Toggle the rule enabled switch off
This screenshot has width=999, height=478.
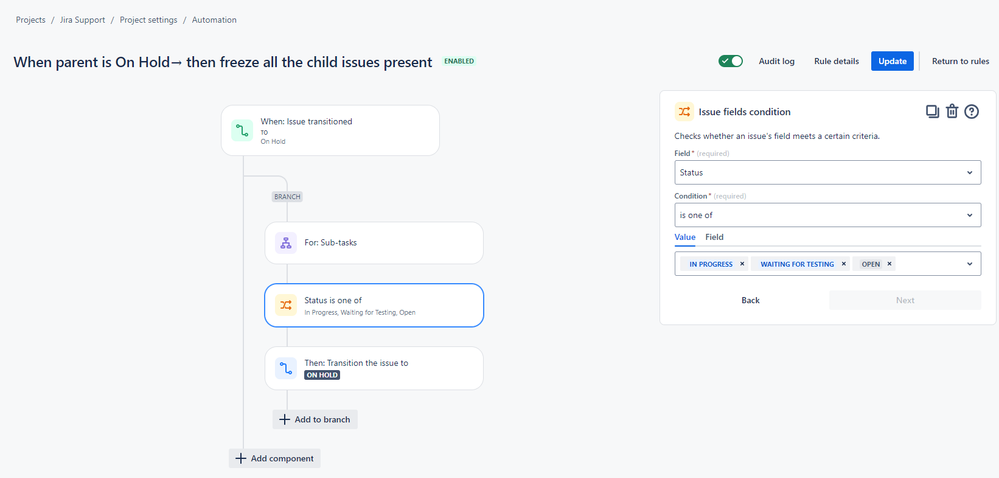(x=731, y=61)
